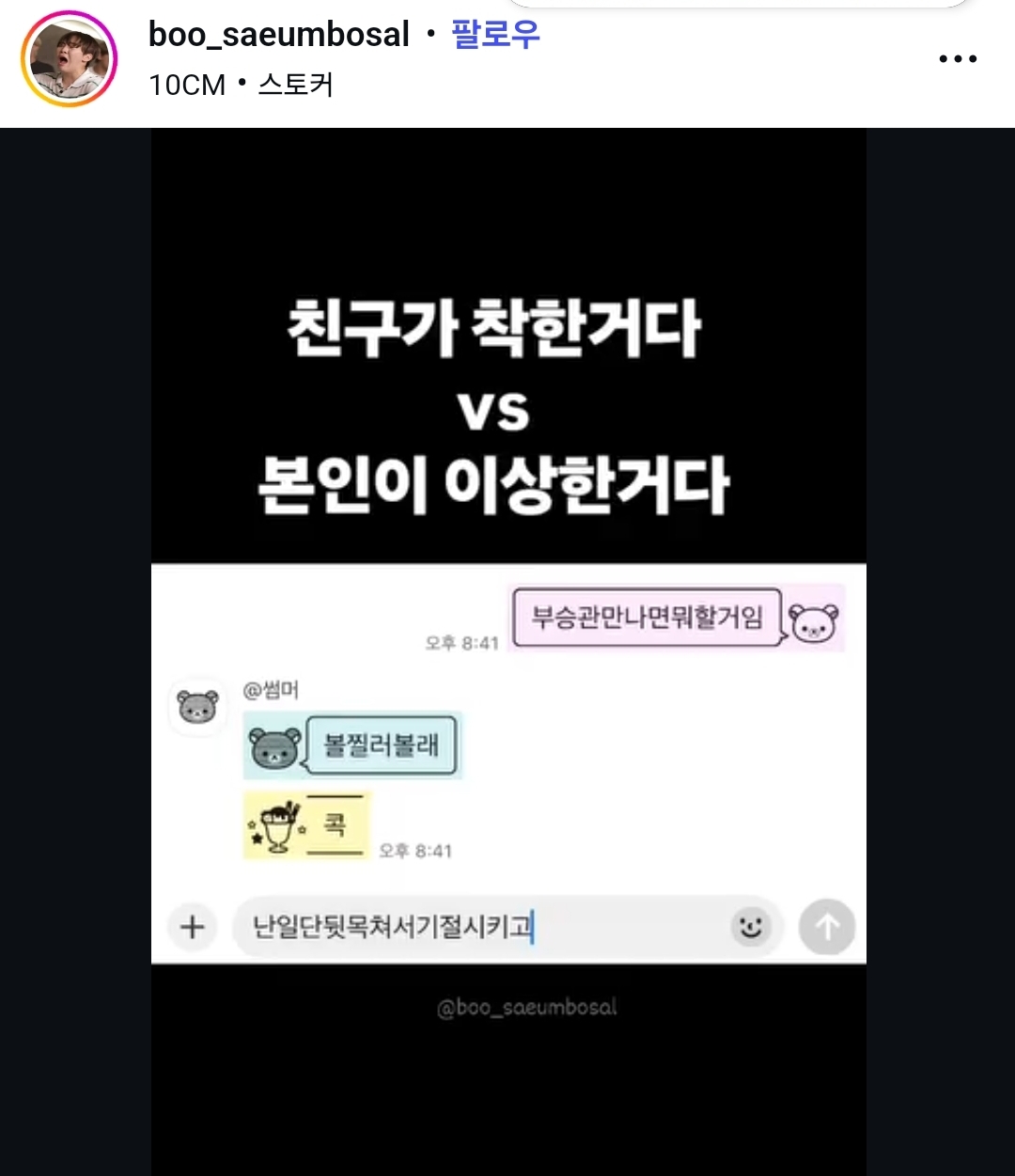
Task: Tap the white bear sticker icon
Action: 813,622
